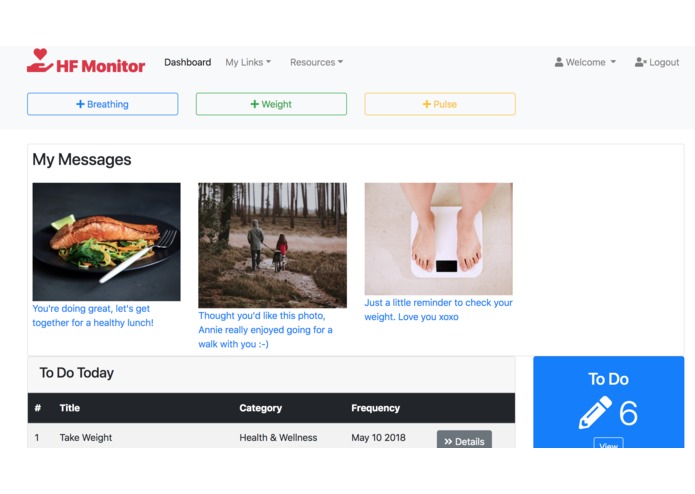Expand the Resources dropdown menu
The height and width of the screenshot is (494, 695).
click(x=316, y=62)
